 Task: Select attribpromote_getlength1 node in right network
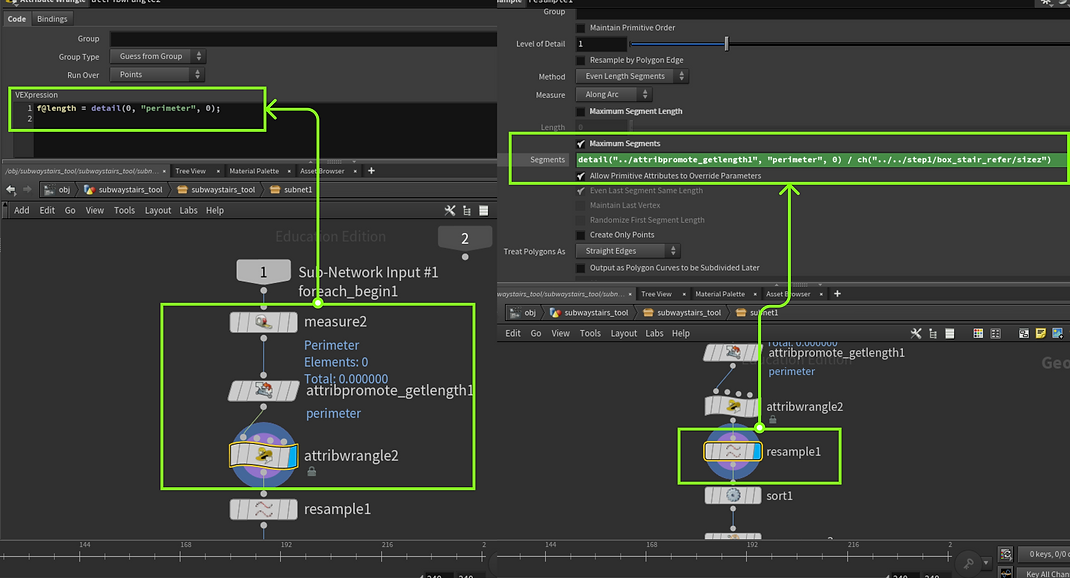(733, 353)
